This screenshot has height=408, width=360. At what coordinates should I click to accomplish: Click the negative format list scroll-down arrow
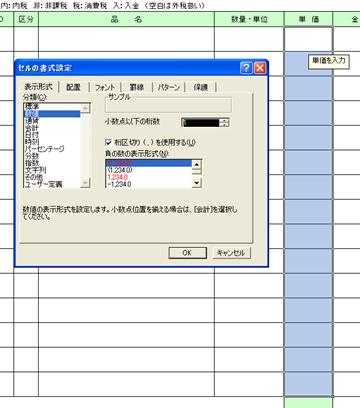(x=197, y=183)
